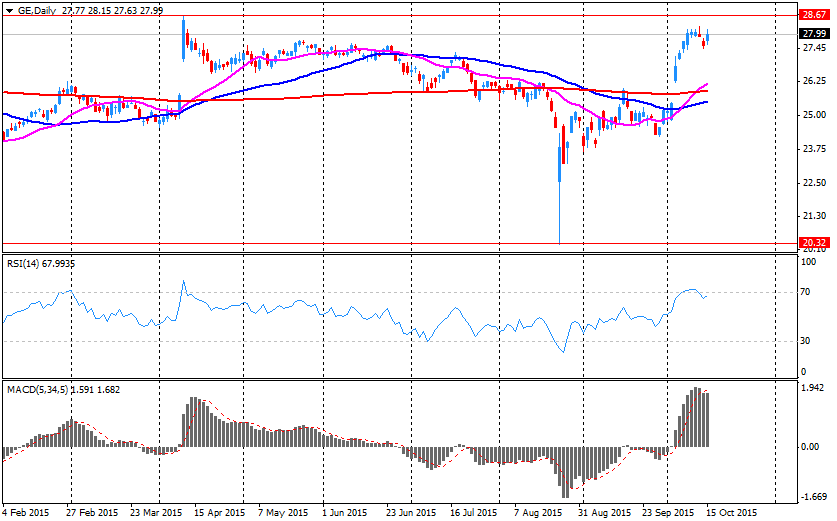Click the MACD 0.00 scale value

coord(811,447)
